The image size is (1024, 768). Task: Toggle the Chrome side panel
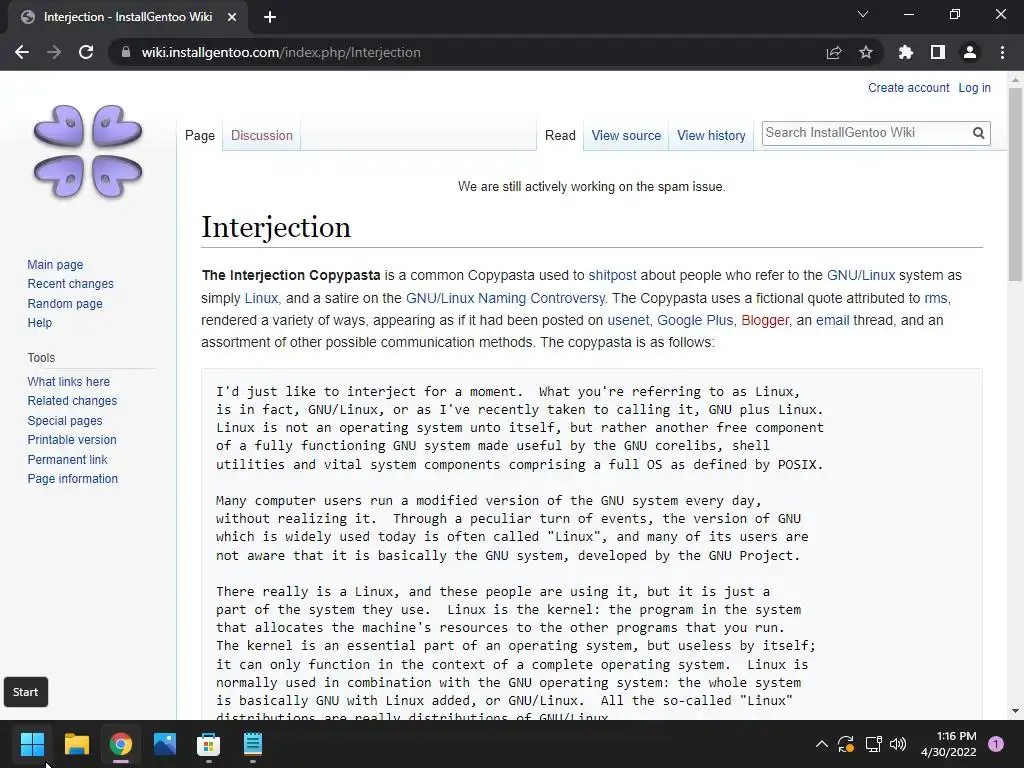tap(938, 52)
